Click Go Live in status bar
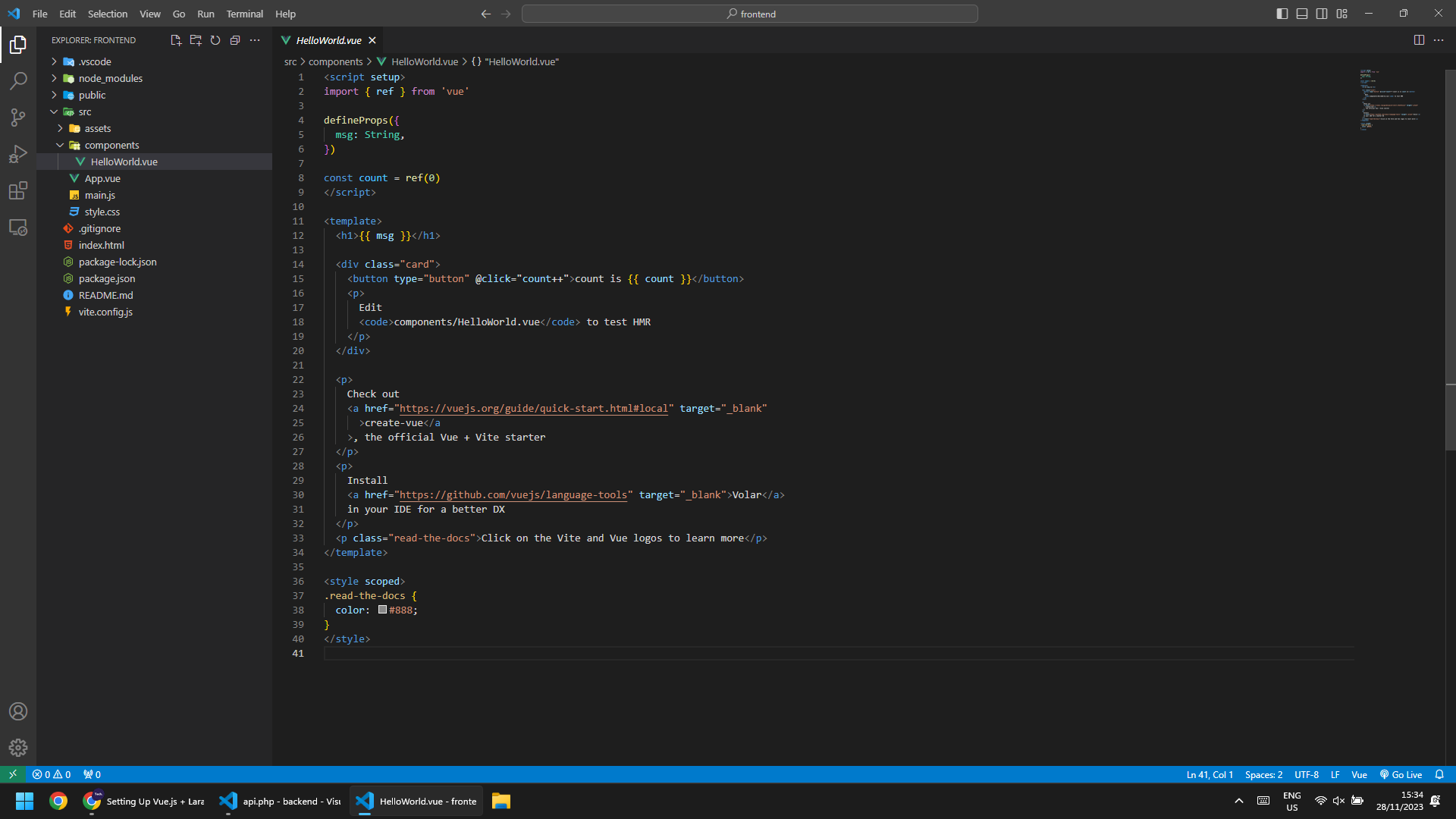The height and width of the screenshot is (819, 1456). coord(1401,774)
